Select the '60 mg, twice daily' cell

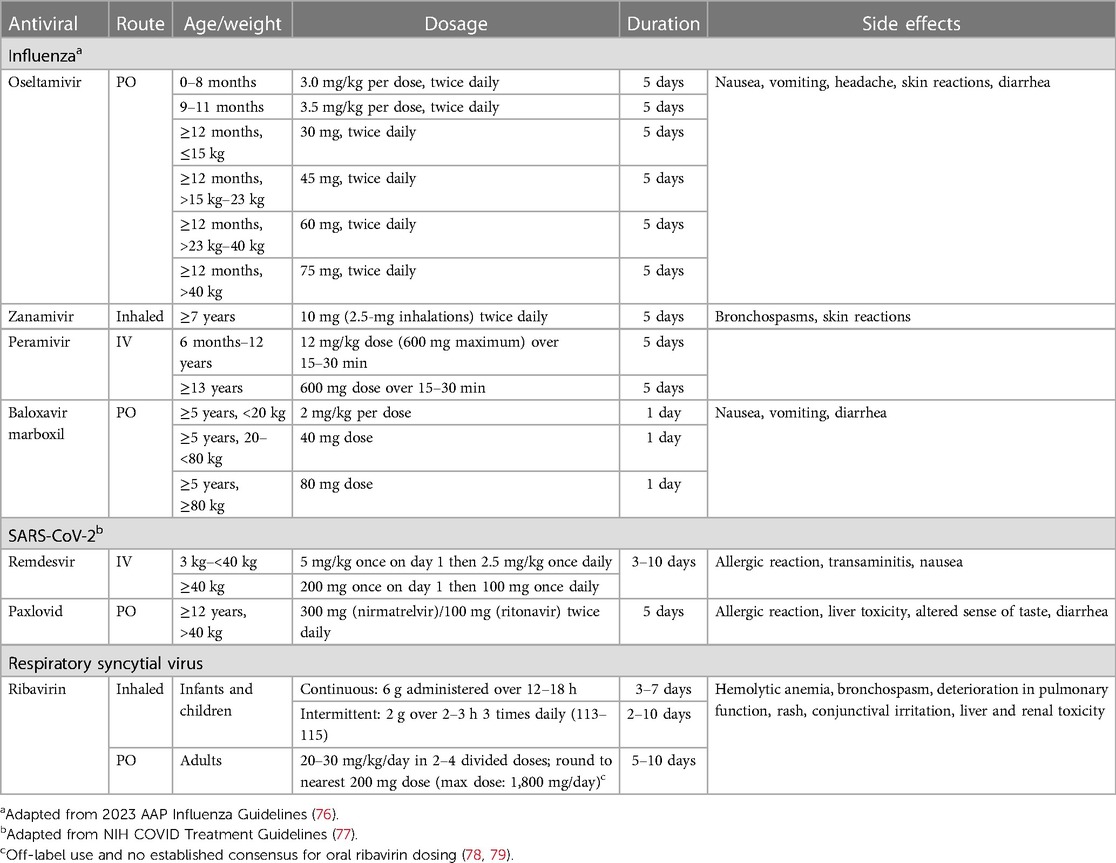click(456, 235)
